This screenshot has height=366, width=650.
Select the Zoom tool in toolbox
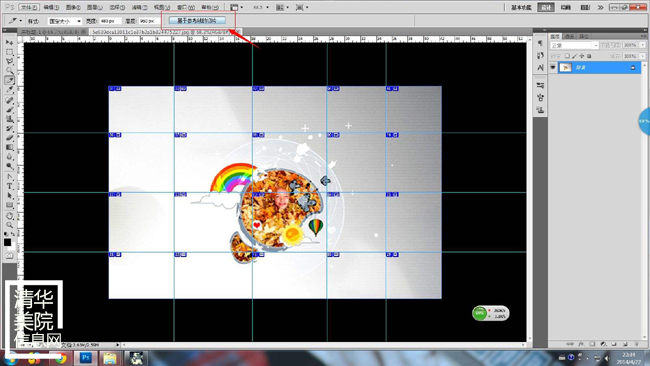9,225
